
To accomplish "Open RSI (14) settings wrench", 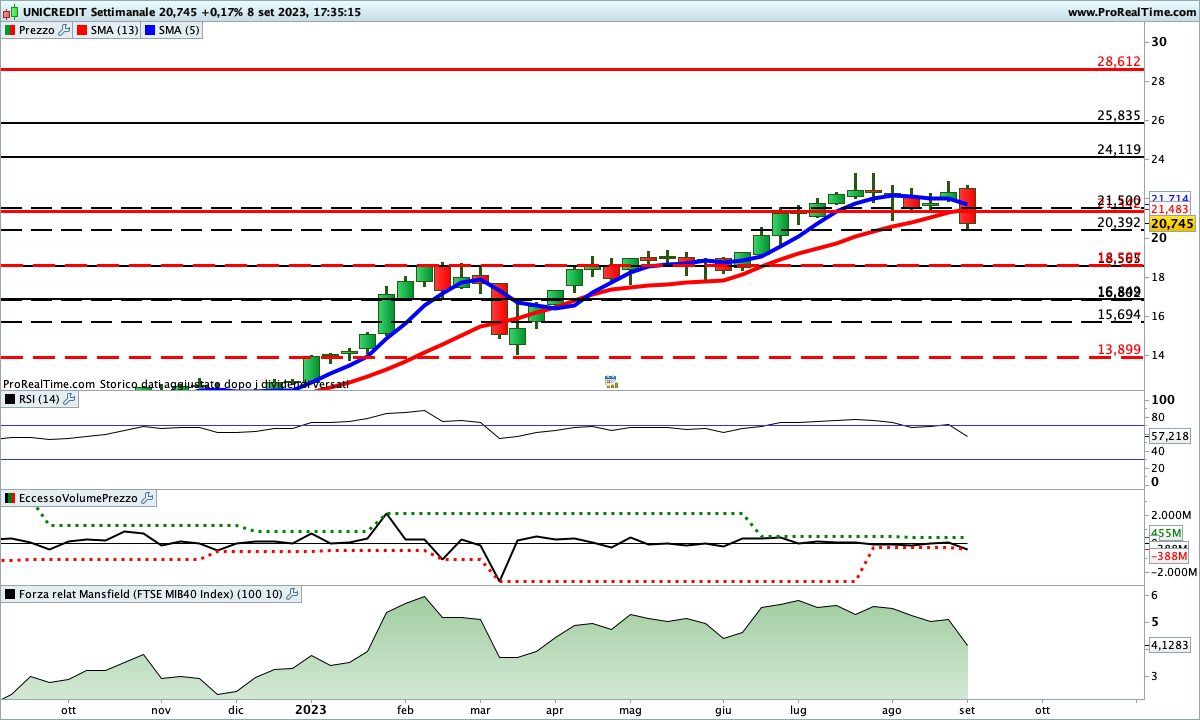I will pos(69,399).
